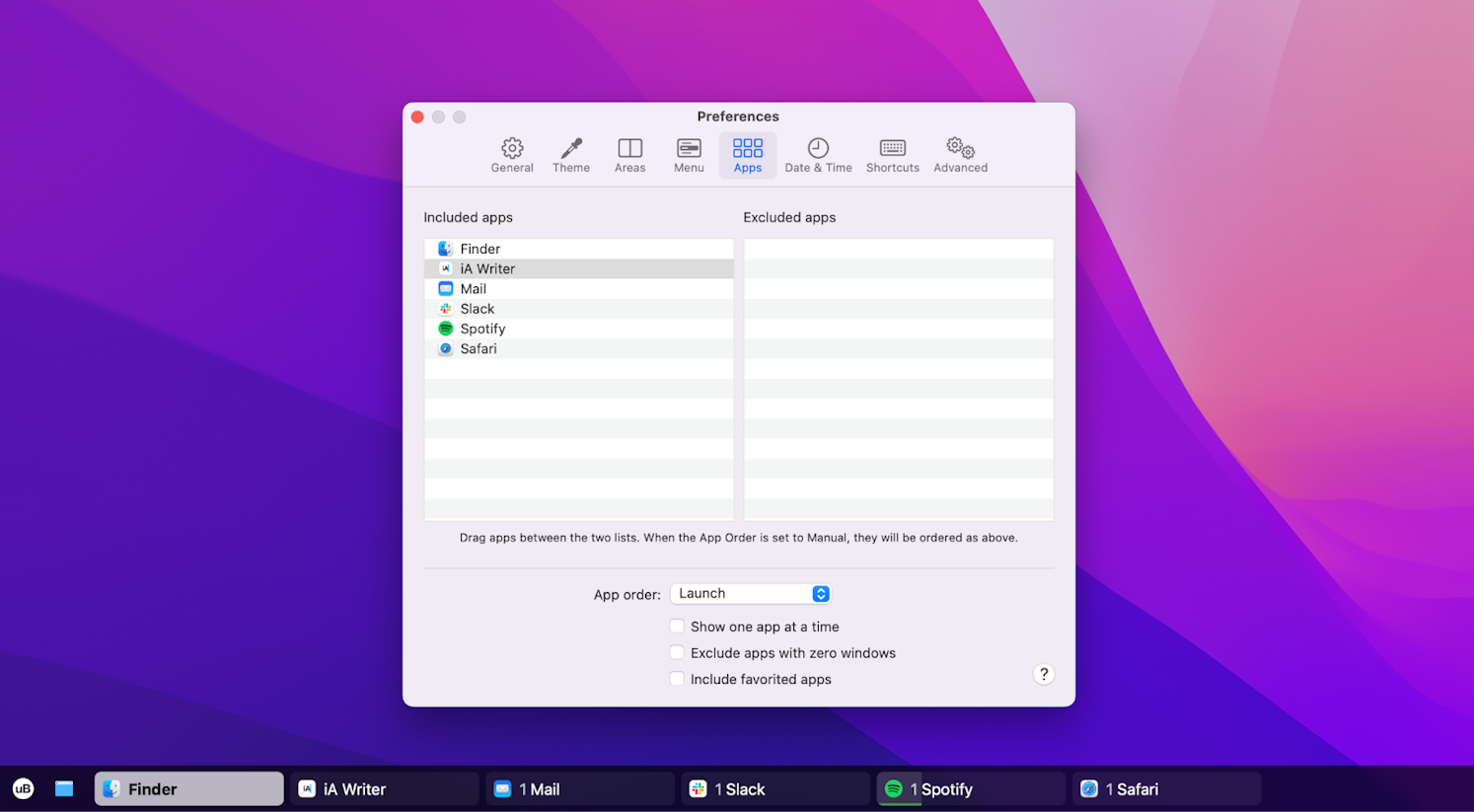Switch to the Apps tab
1474x812 pixels.
(x=747, y=154)
